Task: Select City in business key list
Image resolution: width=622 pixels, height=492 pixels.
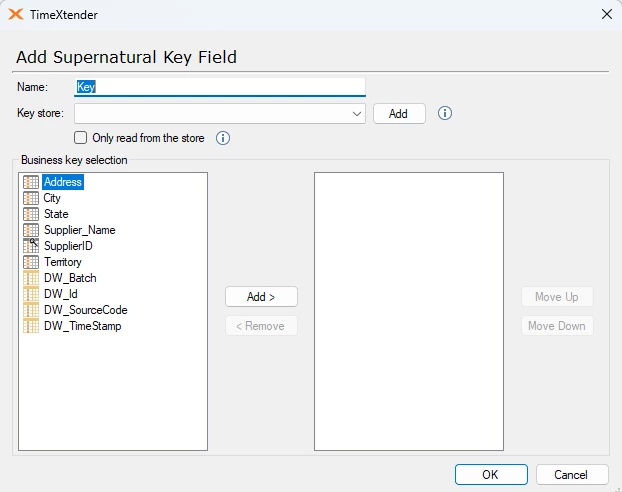Action: (52, 198)
